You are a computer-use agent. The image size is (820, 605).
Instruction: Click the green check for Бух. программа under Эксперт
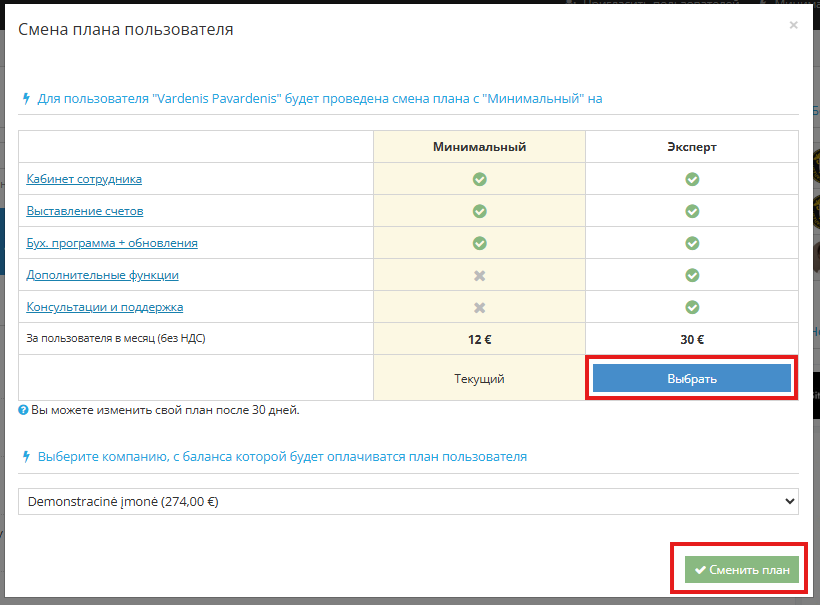coord(692,243)
